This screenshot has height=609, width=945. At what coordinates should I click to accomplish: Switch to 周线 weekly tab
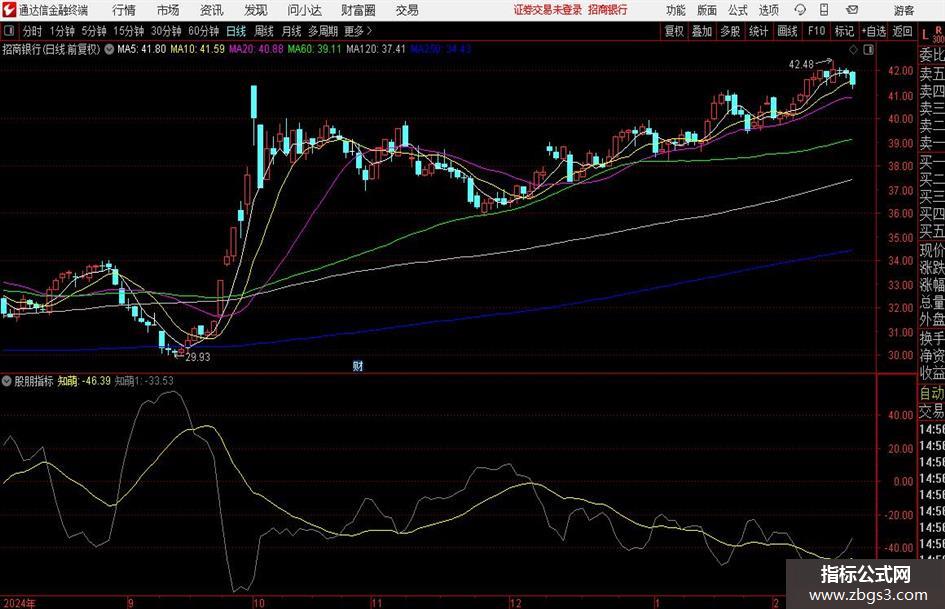(x=264, y=31)
